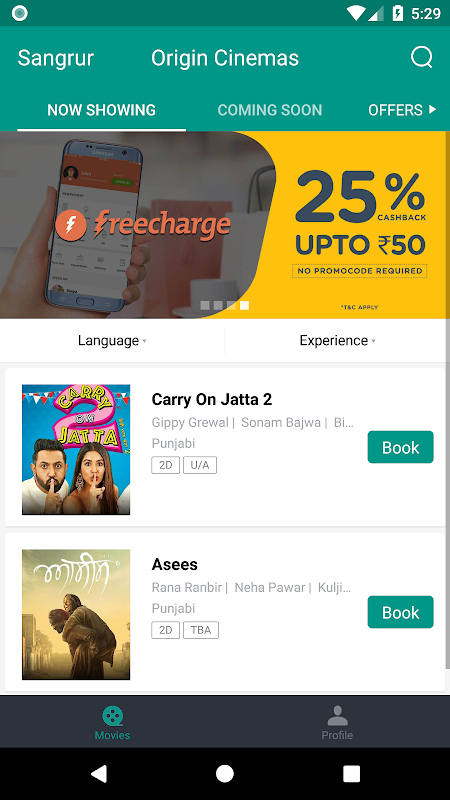Open the Asees movie poster
The width and height of the screenshot is (450, 800).
coord(76,614)
